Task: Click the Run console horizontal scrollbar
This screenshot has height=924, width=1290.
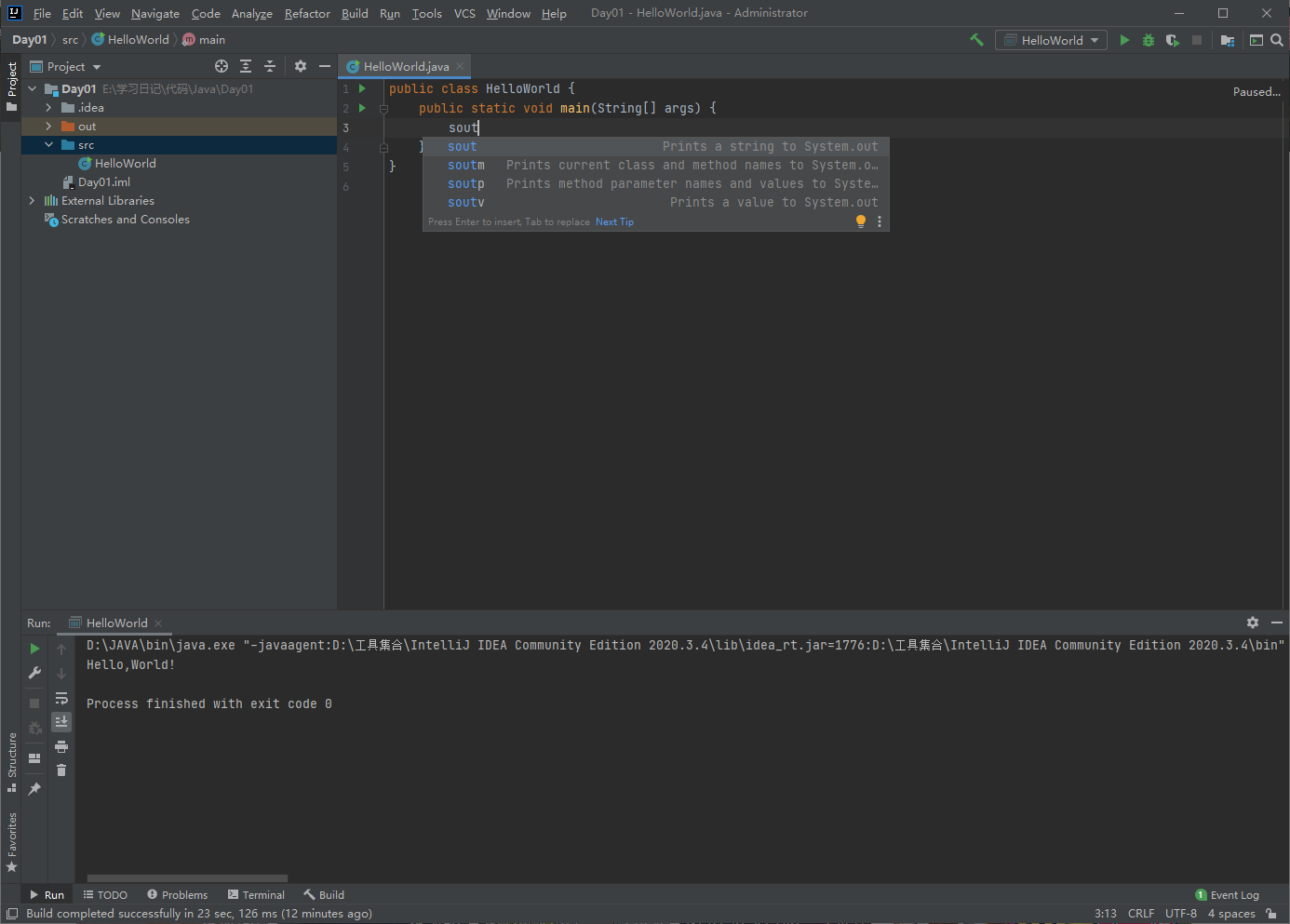Action: [187, 877]
